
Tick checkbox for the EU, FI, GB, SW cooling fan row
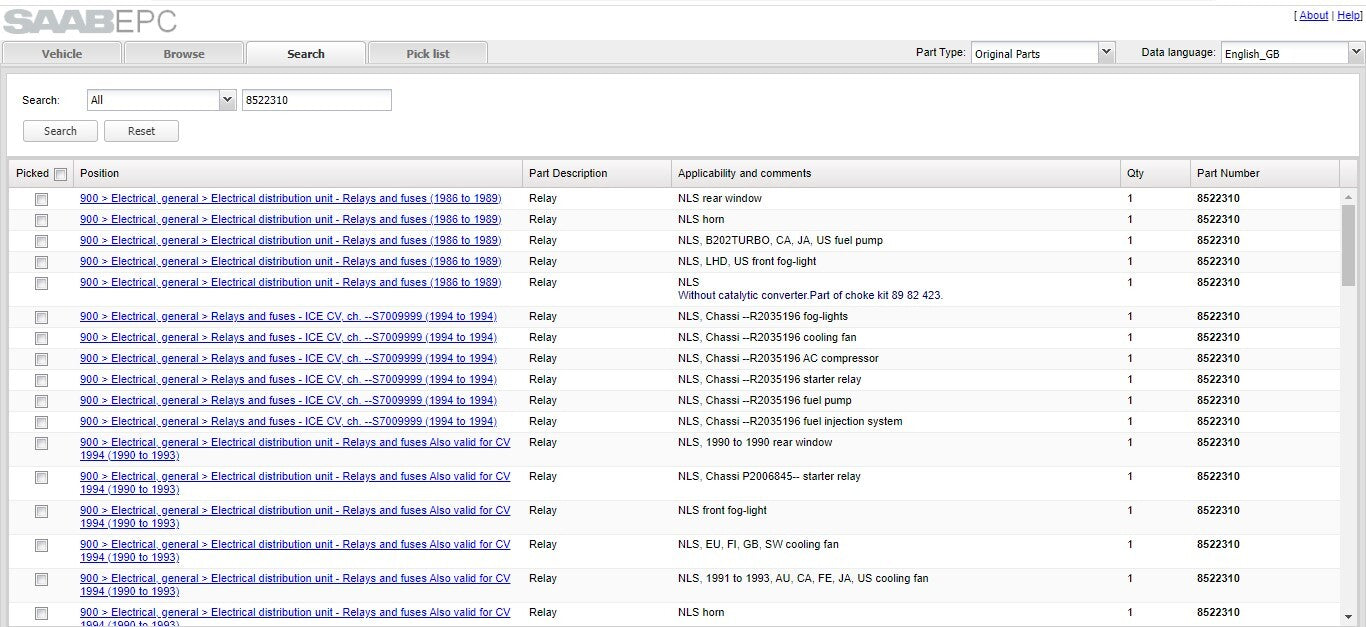click(41, 545)
